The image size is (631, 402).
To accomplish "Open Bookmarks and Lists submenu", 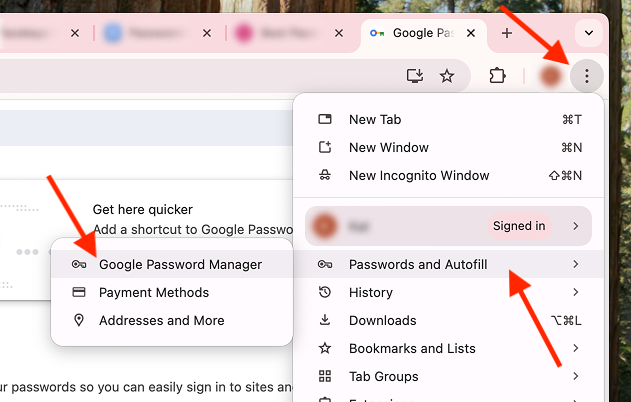I will 448,348.
